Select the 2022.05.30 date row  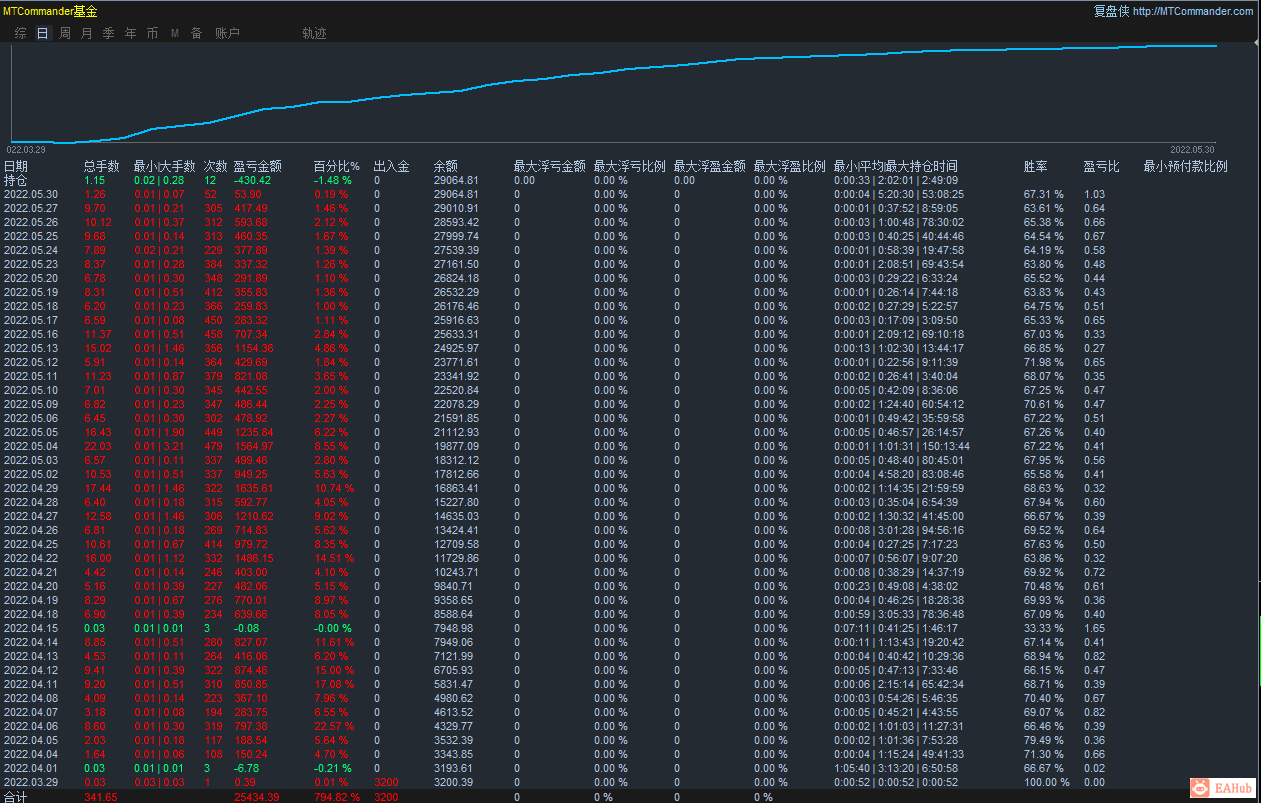tap(31, 194)
